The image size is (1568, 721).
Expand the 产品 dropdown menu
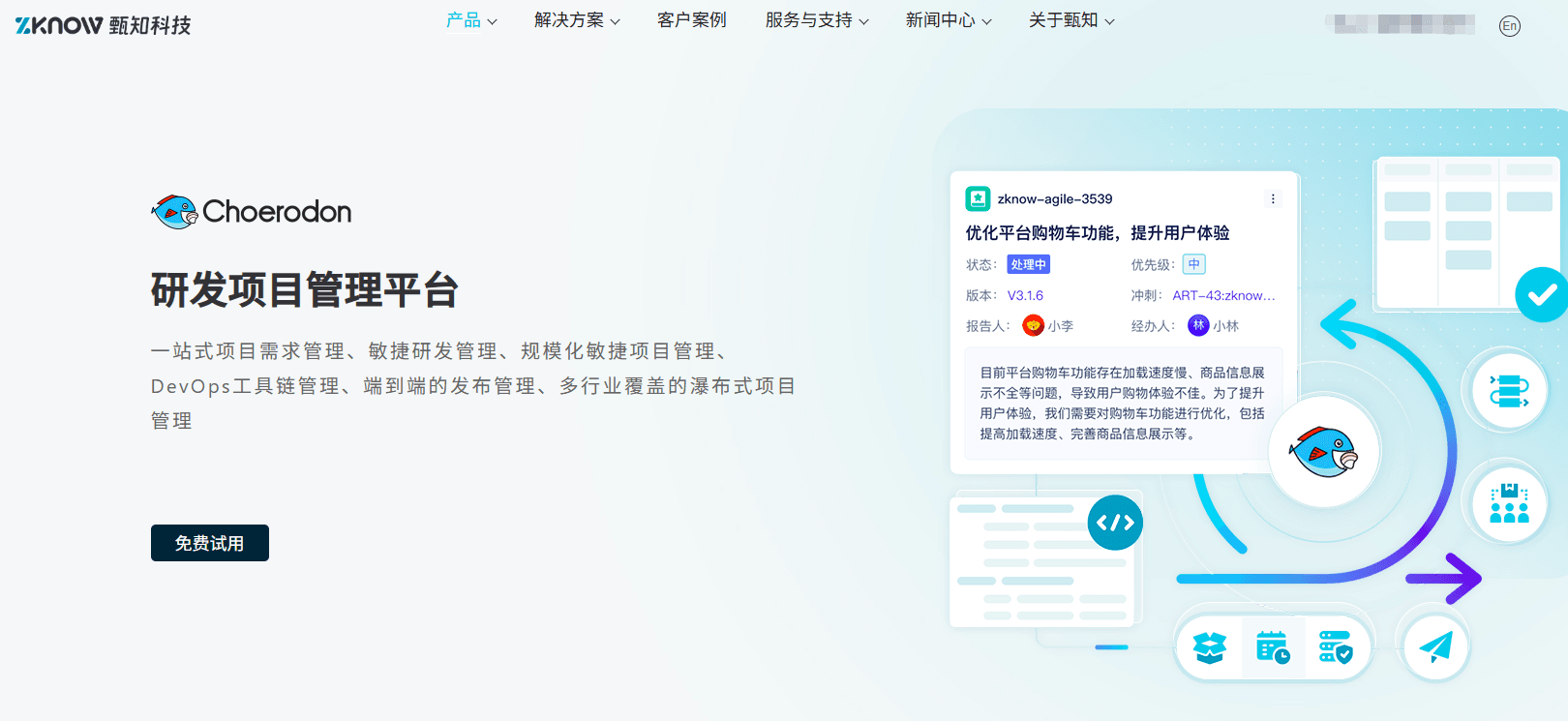tap(471, 20)
